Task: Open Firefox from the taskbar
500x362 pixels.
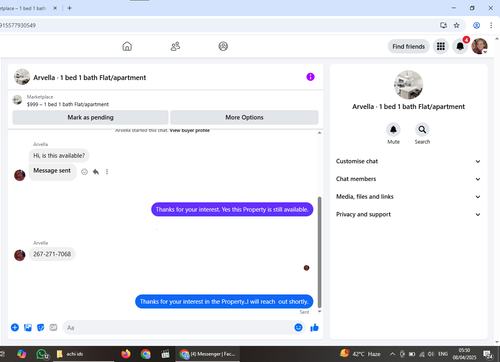Action: [x=126, y=354]
